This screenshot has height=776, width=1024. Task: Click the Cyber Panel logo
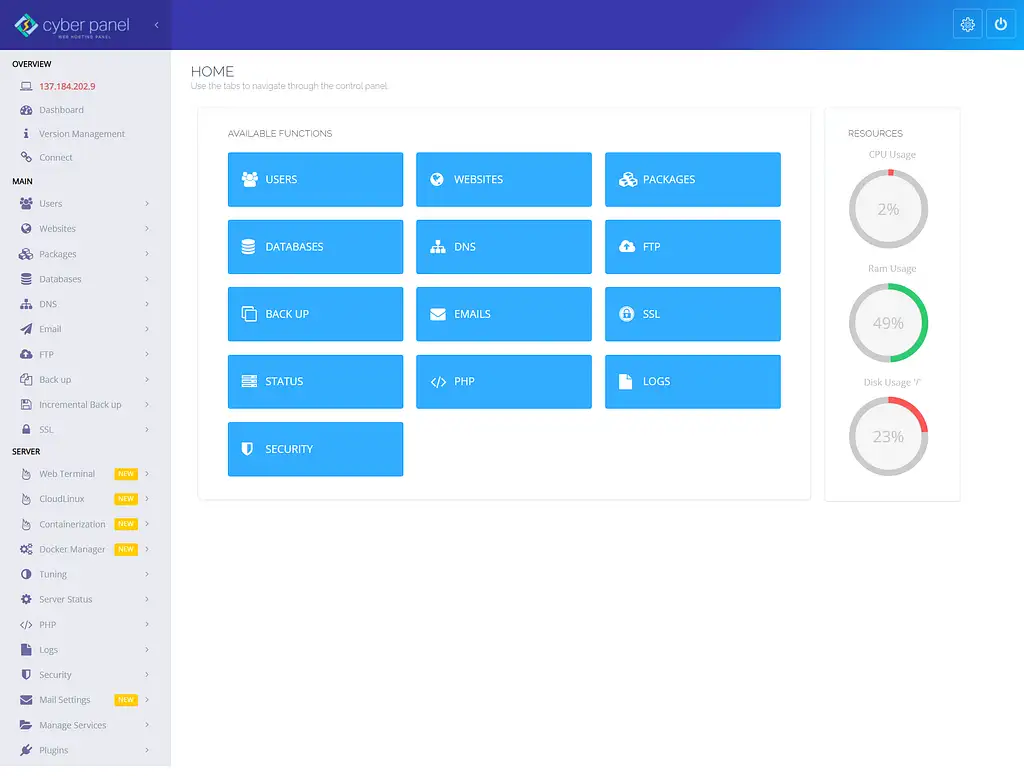72,25
